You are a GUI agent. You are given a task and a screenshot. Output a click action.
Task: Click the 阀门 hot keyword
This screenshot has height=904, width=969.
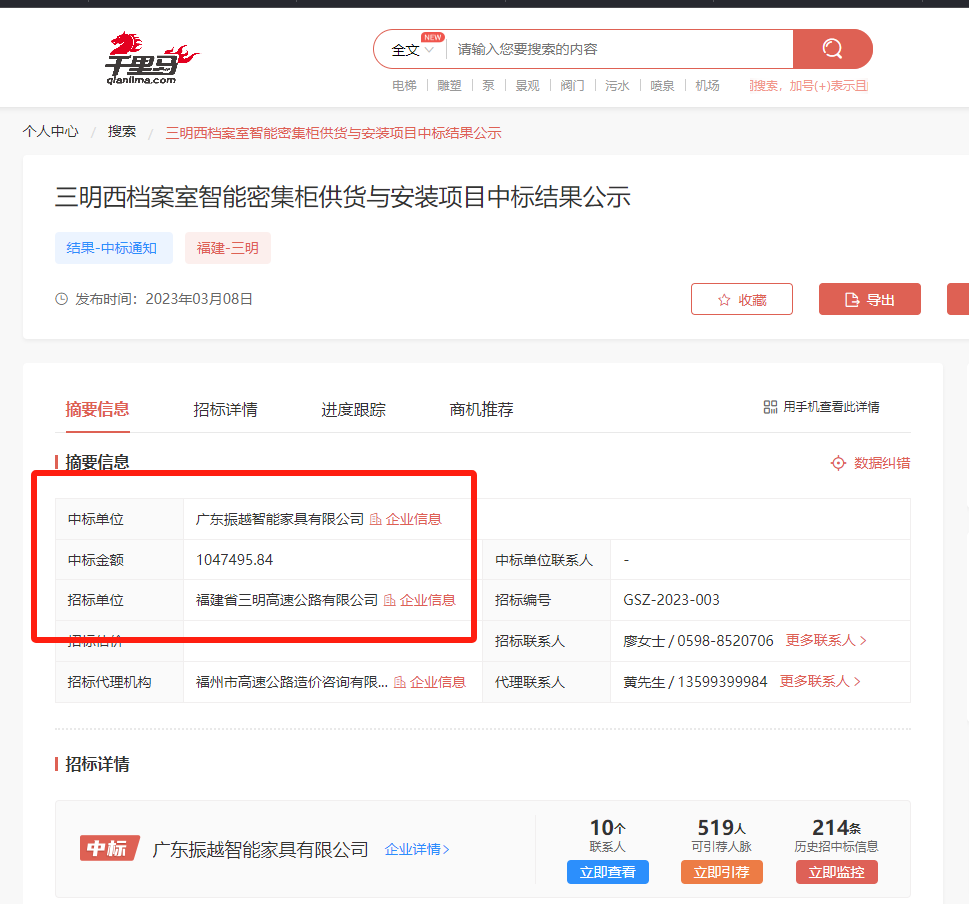[572, 85]
